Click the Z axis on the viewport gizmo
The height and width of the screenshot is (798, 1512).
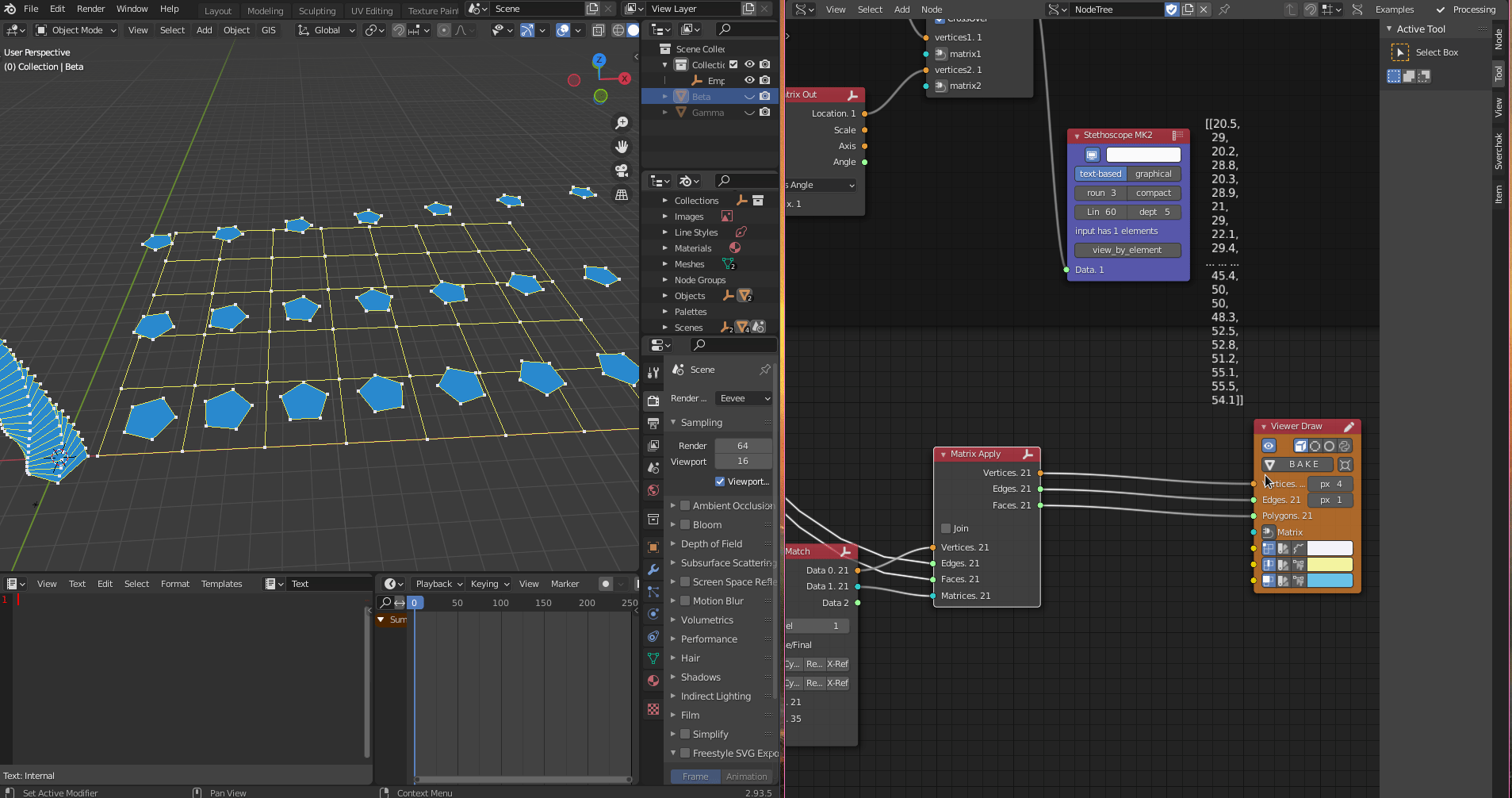(x=599, y=59)
